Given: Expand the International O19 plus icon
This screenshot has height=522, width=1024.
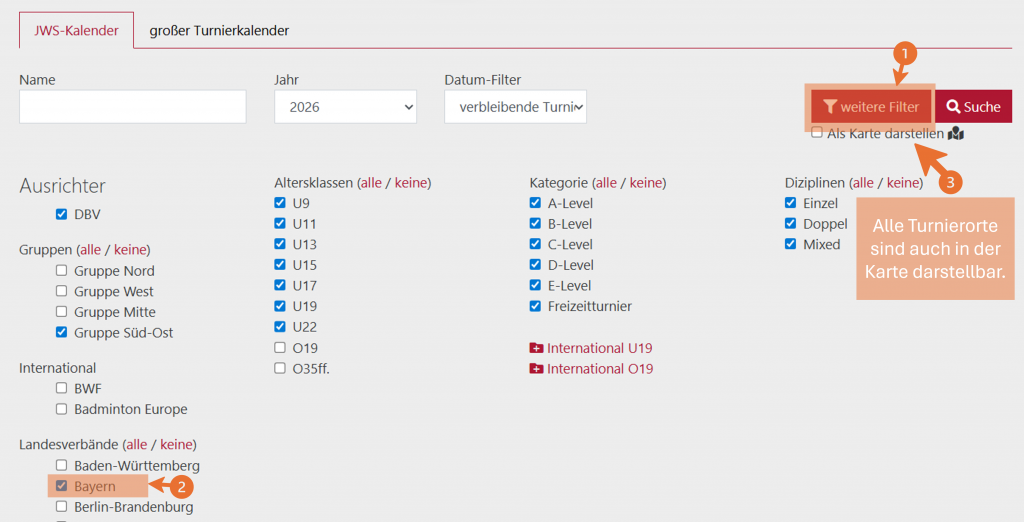Looking at the screenshot, I should (536, 369).
